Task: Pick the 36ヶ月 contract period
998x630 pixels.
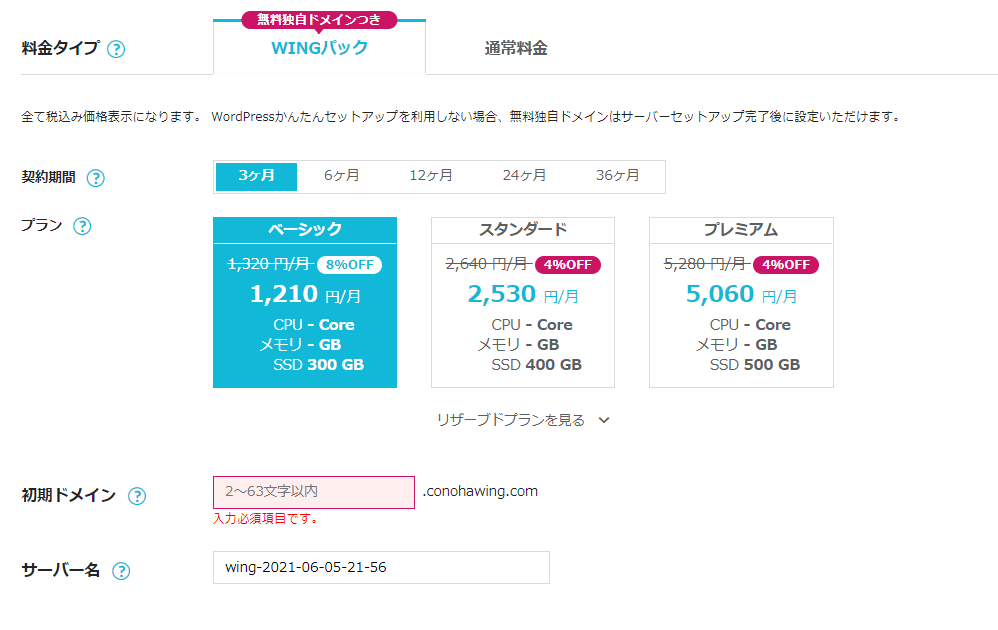Action: coord(617,176)
